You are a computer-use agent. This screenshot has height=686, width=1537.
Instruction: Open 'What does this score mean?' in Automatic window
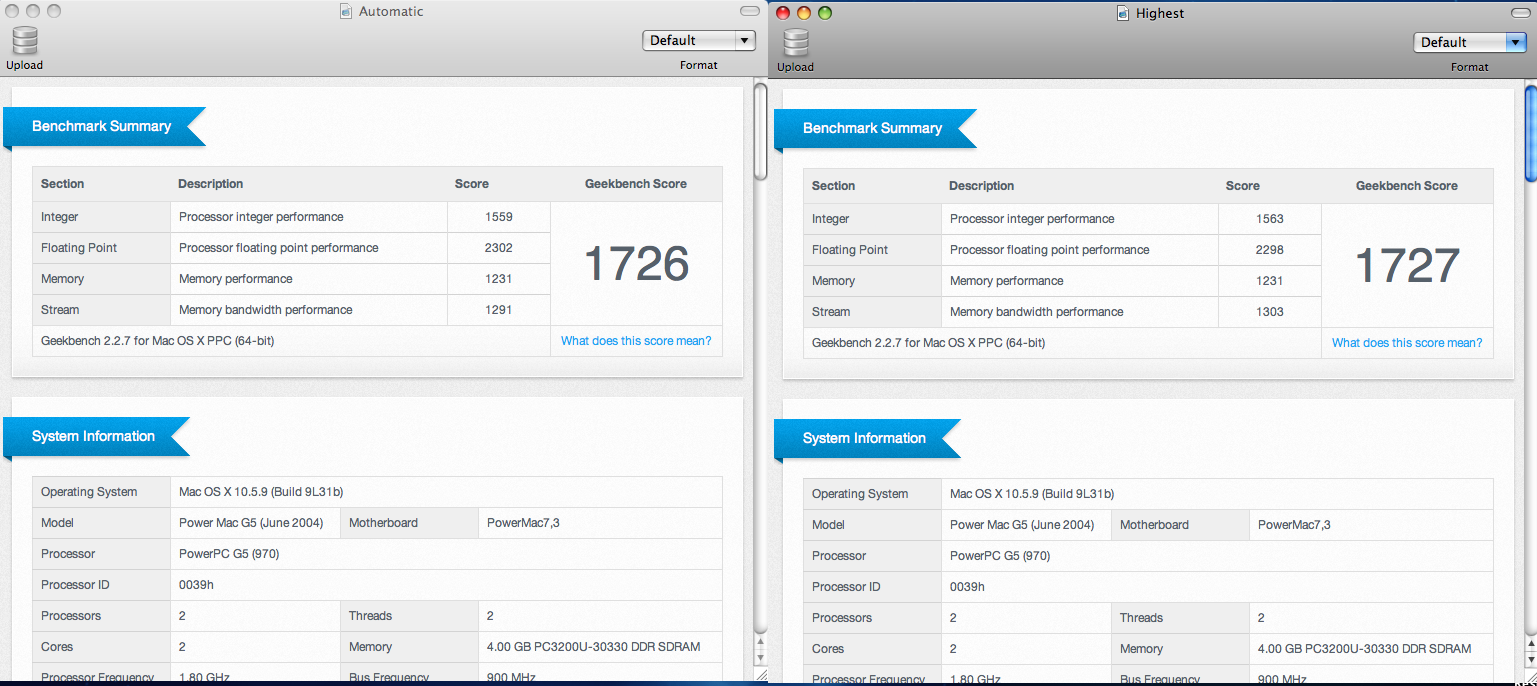tap(636, 341)
